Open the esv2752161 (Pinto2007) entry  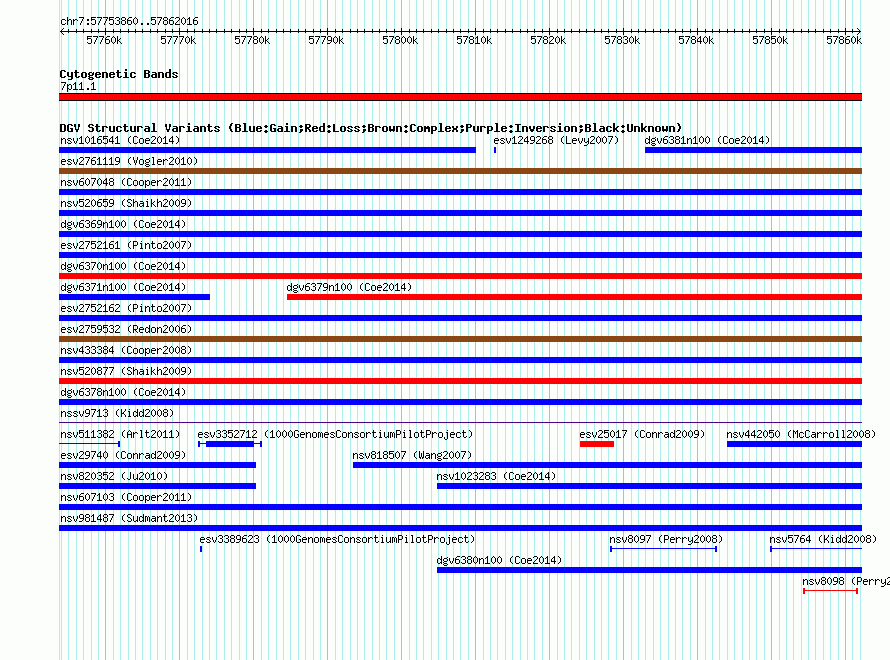(126, 245)
